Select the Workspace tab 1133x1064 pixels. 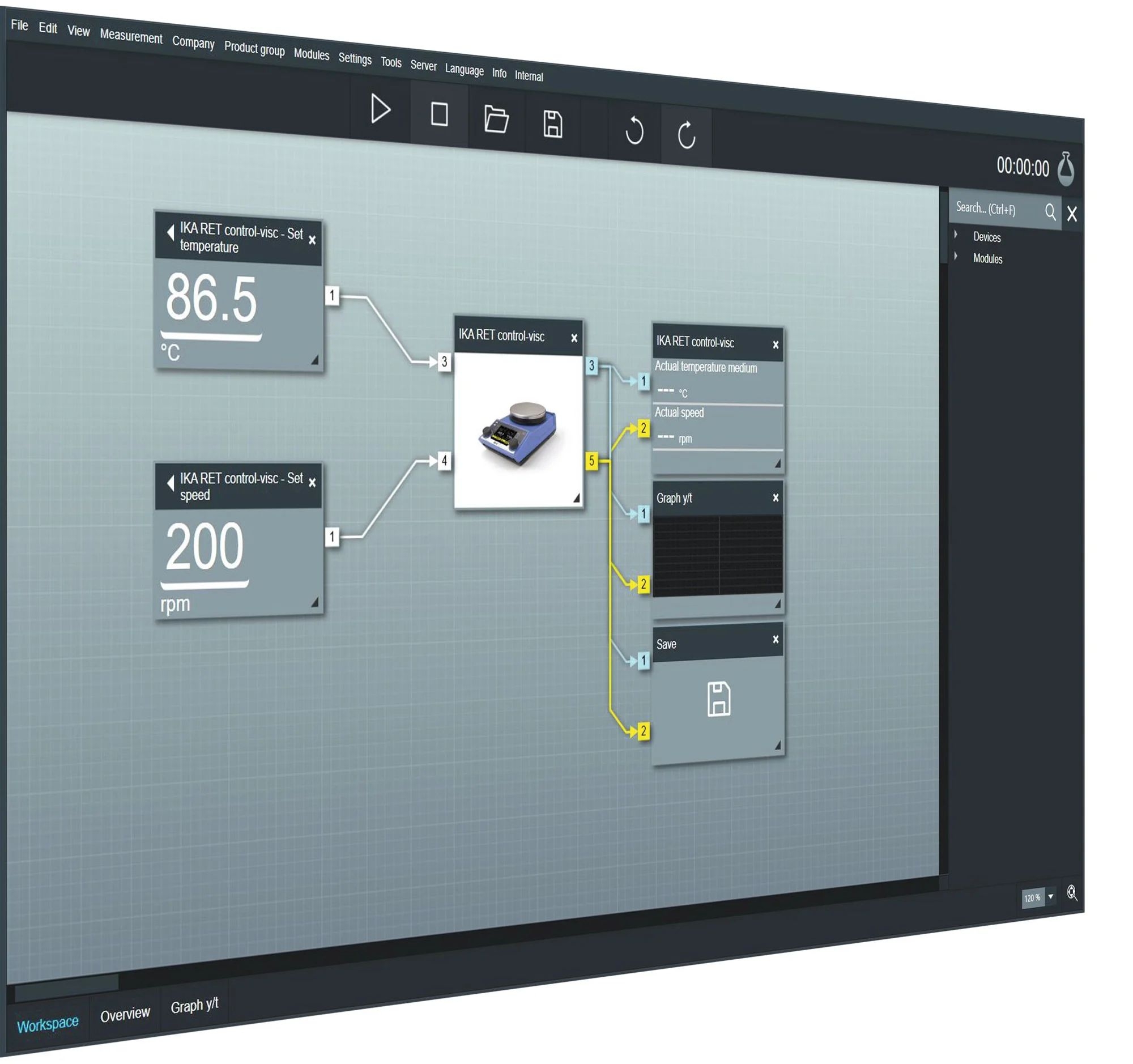48,1025
